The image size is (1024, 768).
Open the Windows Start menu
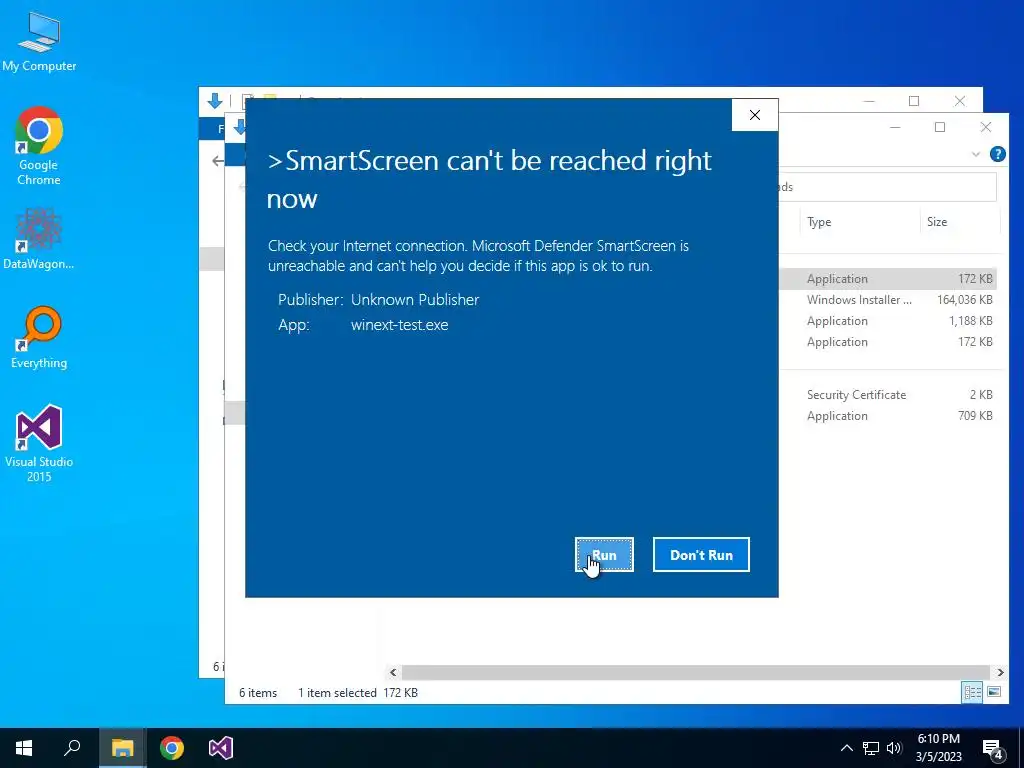(24, 748)
